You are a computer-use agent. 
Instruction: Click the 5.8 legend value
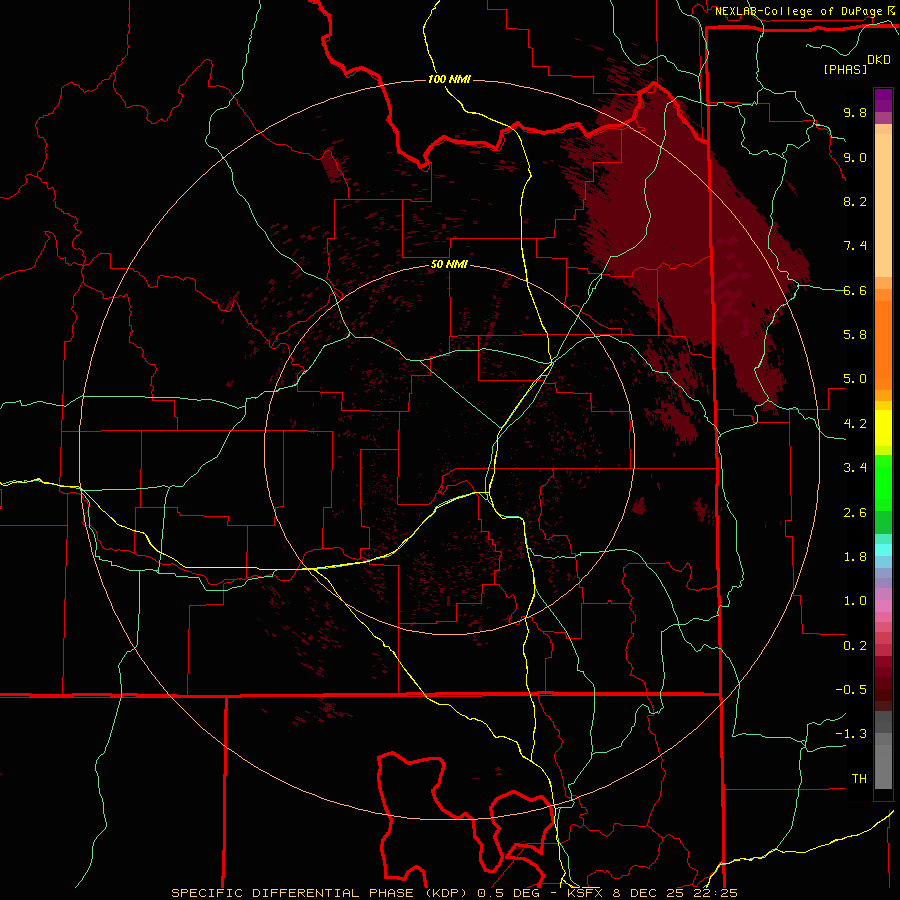(855, 335)
